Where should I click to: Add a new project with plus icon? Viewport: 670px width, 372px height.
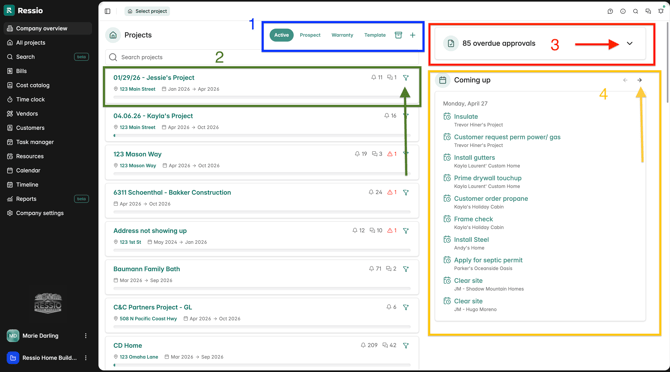(x=412, y=35)
